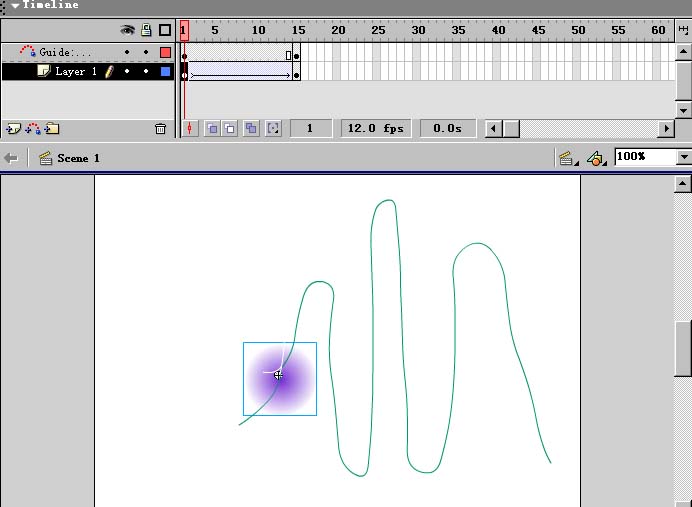Click the padlock lock all layers icon
The image size is (692, 507).
point(146,30)
